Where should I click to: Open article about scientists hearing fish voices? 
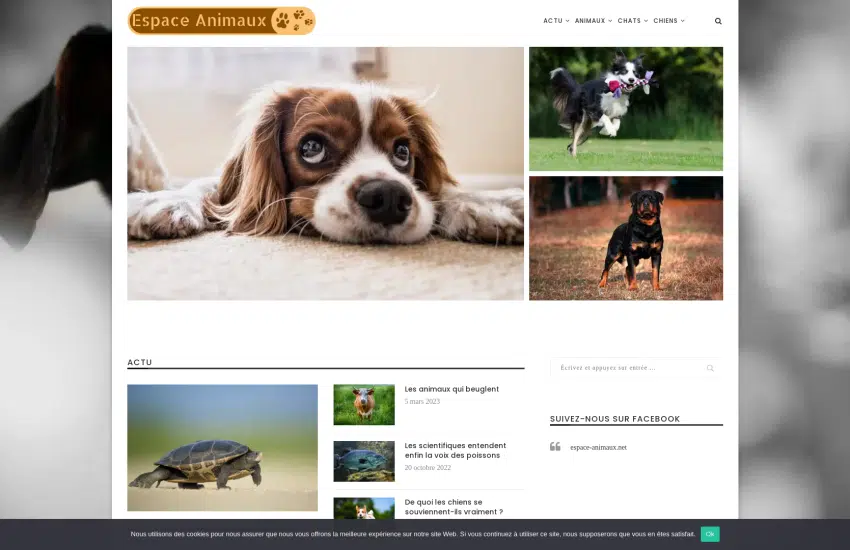point(455,450)
